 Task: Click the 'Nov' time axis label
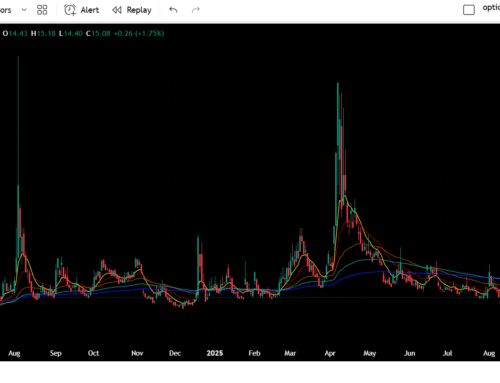pyautogui.click(x=137, y=353)
